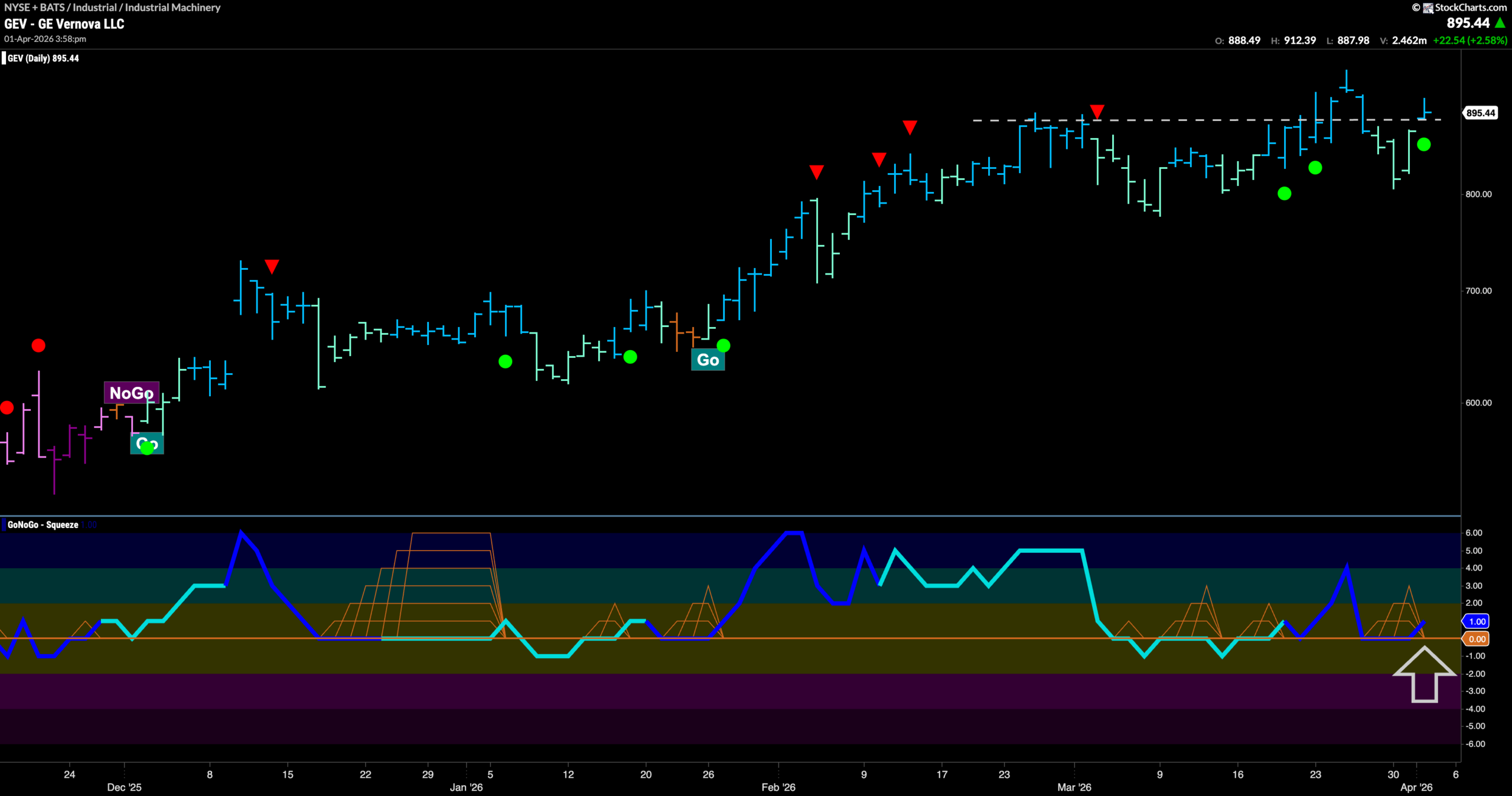The width and height of the screenshot is (1512, 796).
Task: Click the 'GEV - GE Vernova LLC' title
Action: (64, 24)
